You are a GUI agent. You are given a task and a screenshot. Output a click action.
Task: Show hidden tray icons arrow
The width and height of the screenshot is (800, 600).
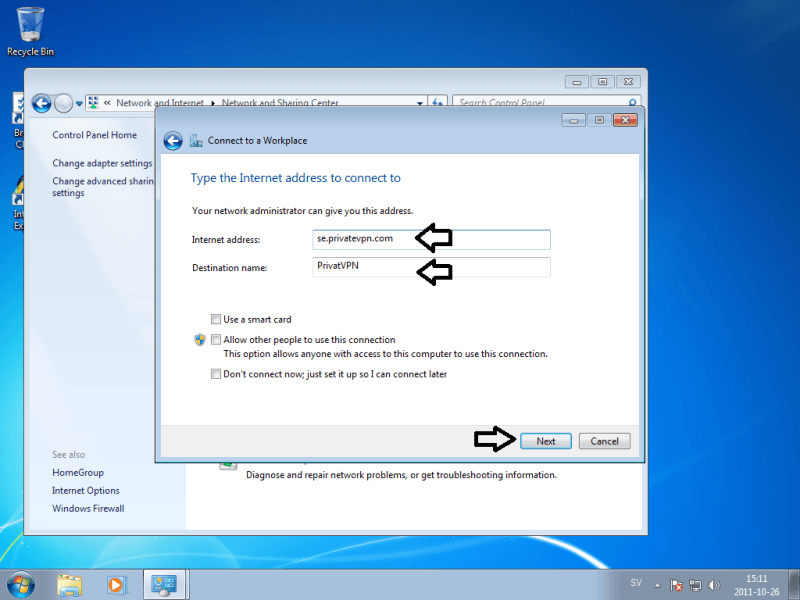click(x=655, y=584)
